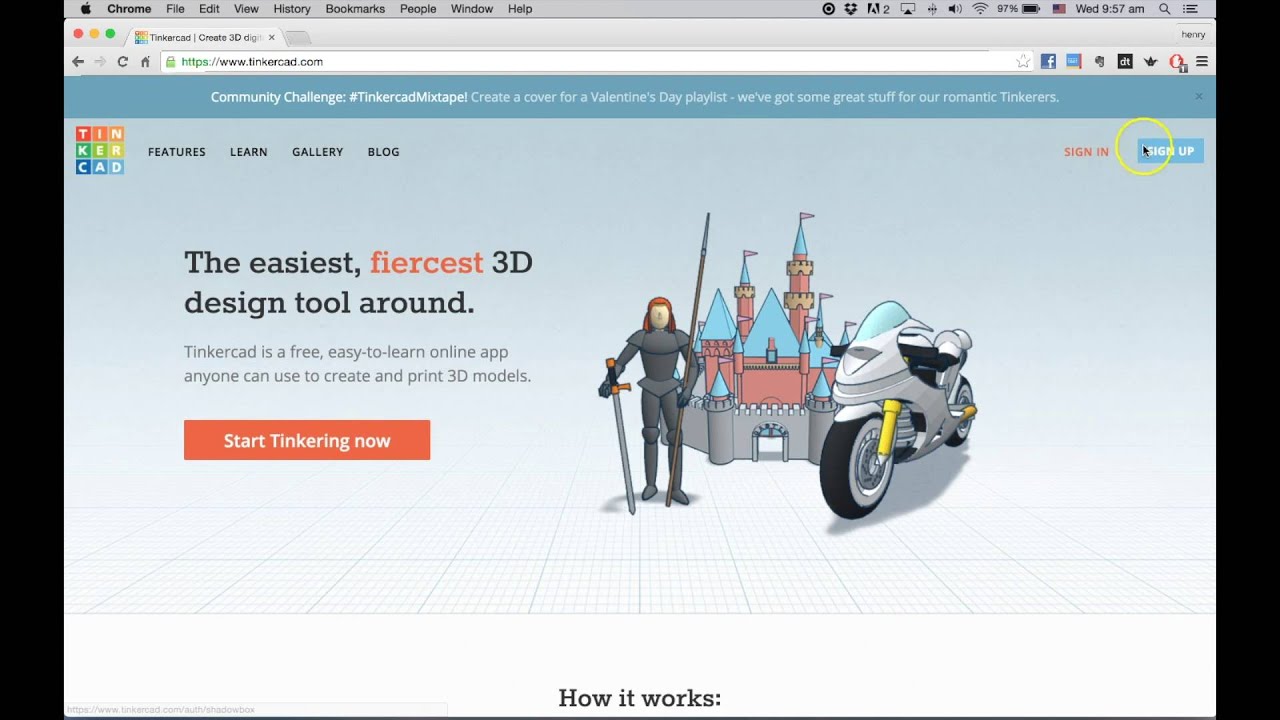Open the View menu
Viewport: 1280px width, 720px height.
[x=246, y=9]
